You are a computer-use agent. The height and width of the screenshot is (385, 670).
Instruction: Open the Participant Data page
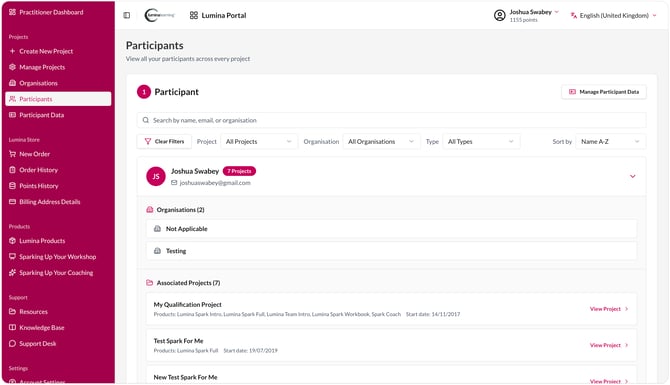[x=41, y=115]
